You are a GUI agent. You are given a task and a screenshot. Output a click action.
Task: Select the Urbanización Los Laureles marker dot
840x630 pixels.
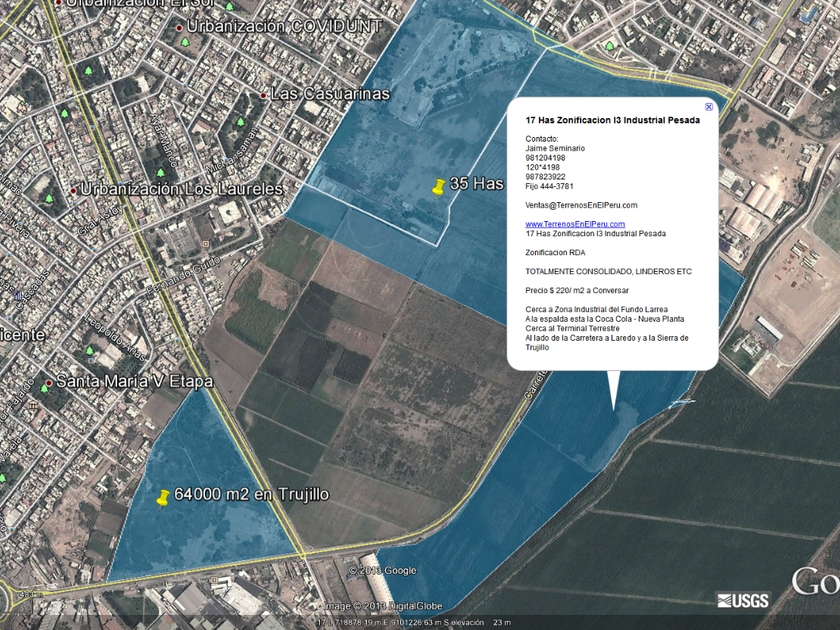(73, 191)
